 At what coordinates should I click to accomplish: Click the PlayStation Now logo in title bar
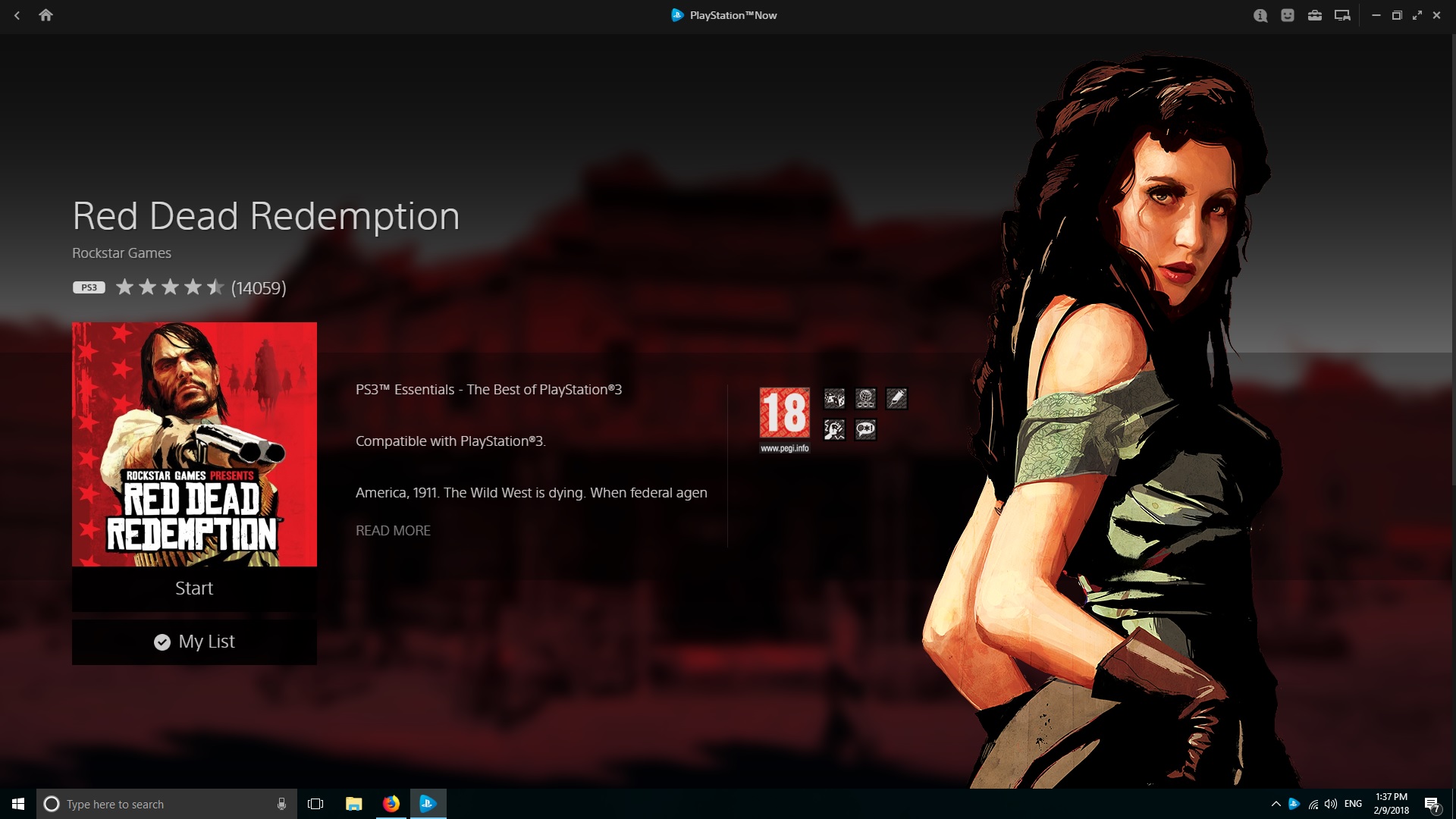(x=677, y=15)
